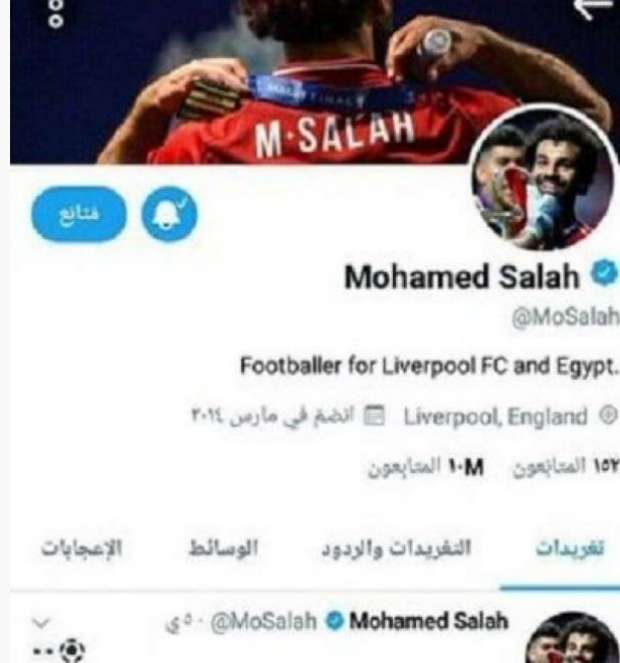Screen dimensions: 620x663
Task: Open Mohamed Salah's circular profile picture
Action: point(543,178)
